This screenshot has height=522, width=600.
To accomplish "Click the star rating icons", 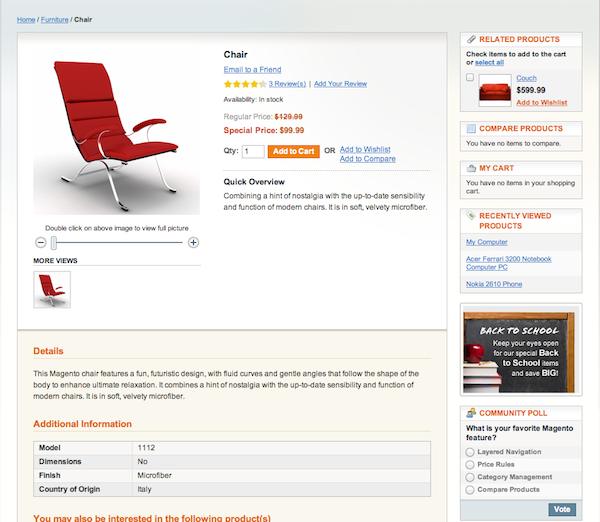I will click(x=245, y=84).
